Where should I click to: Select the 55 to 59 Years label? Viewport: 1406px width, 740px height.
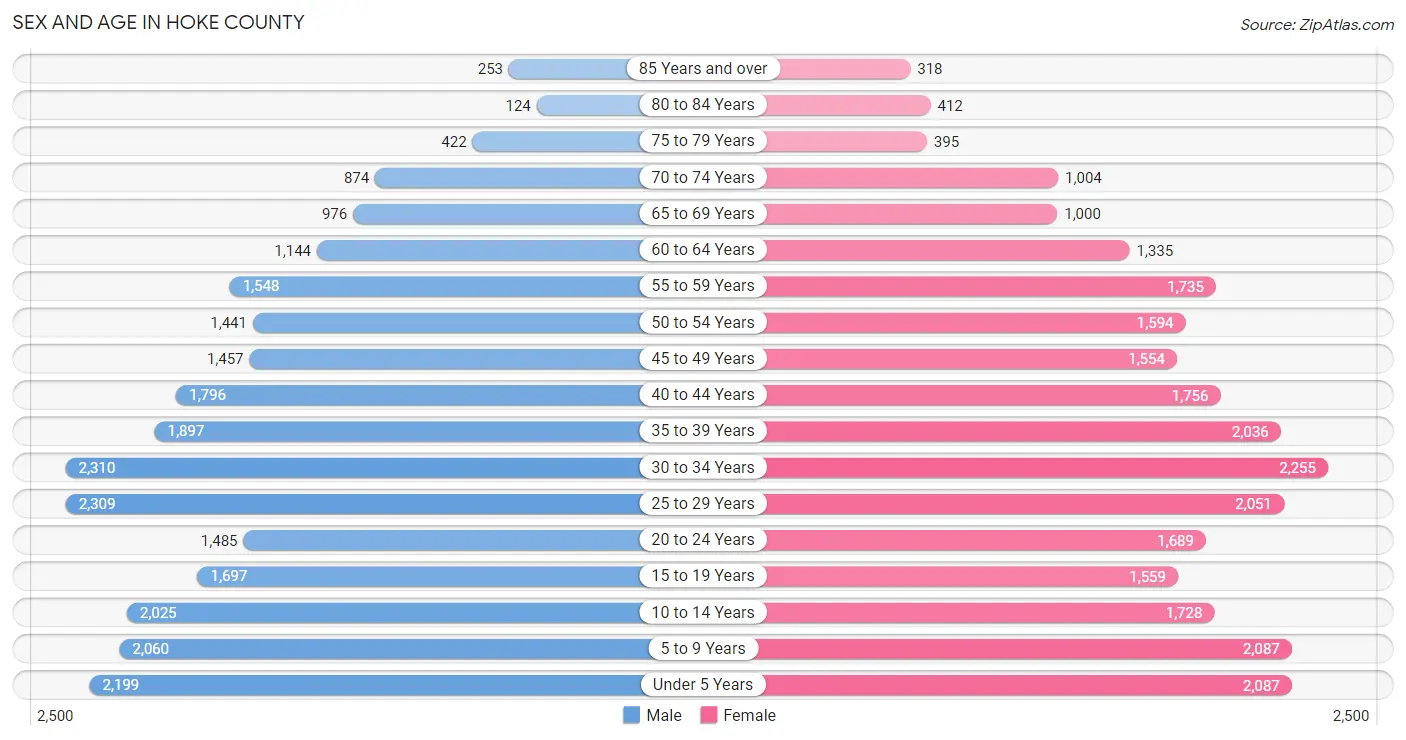(703, 286)
